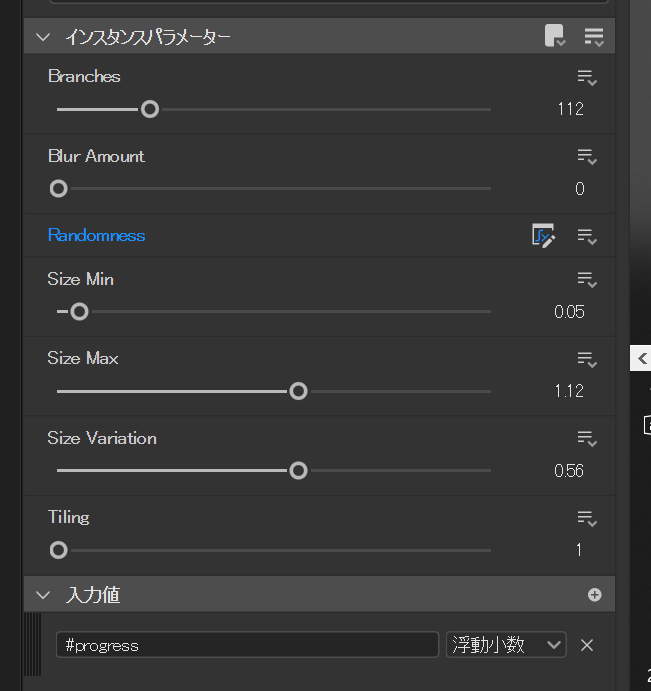Image resolution: width=651 pixels, height=691 pixels.
Task: Open the Size Max parameter options menu
Action: (x=587, y=359)
